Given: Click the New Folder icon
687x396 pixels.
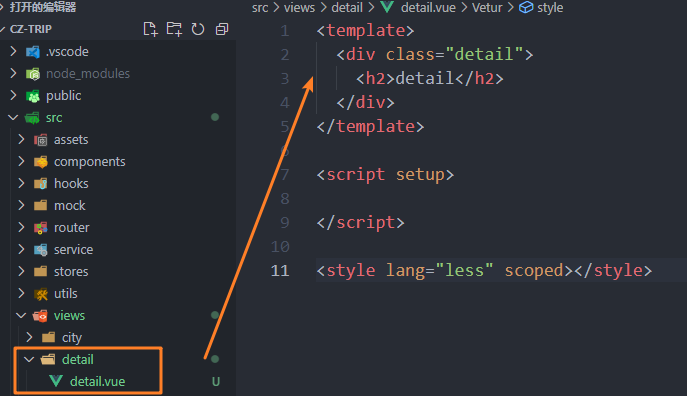Looking at the screenshot, I should [174, 29].
